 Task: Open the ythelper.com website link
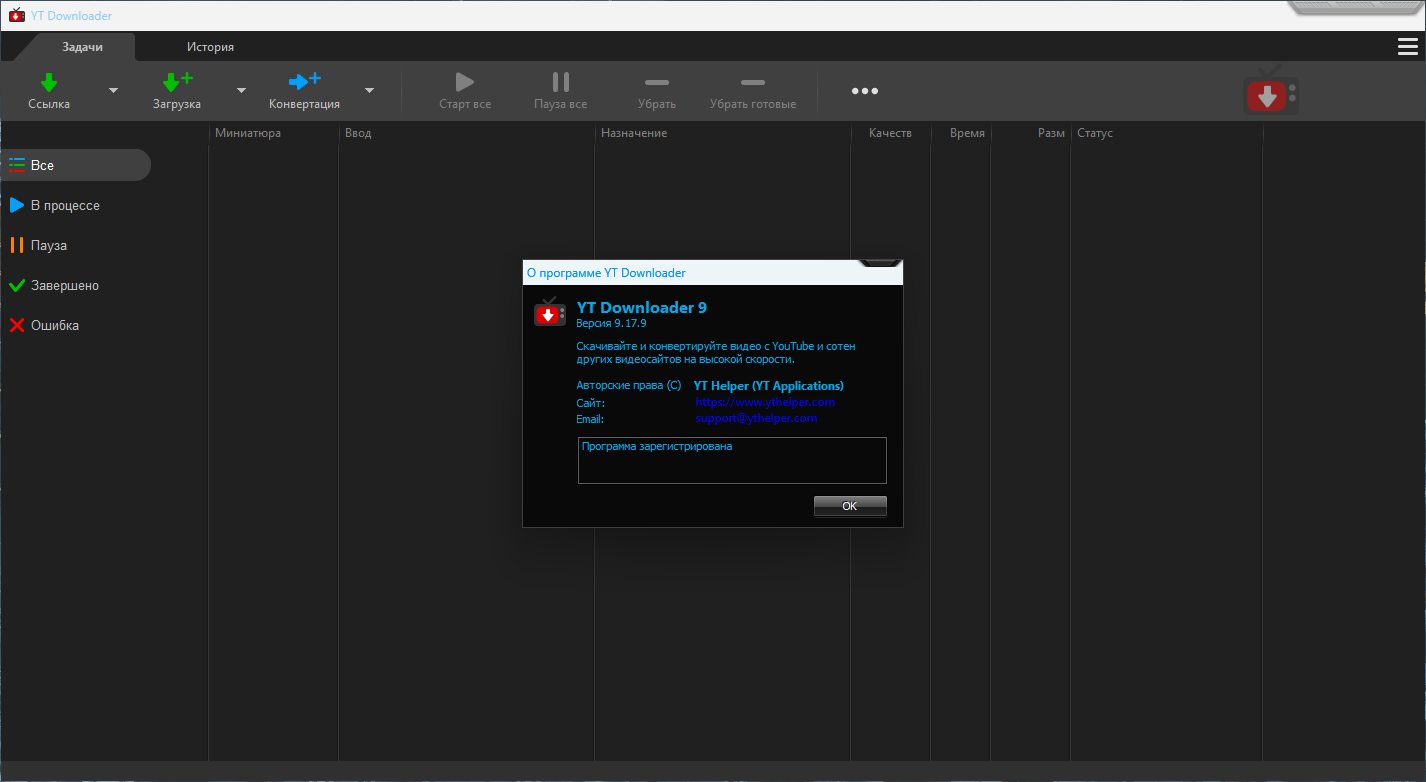(x=765, y=402)
